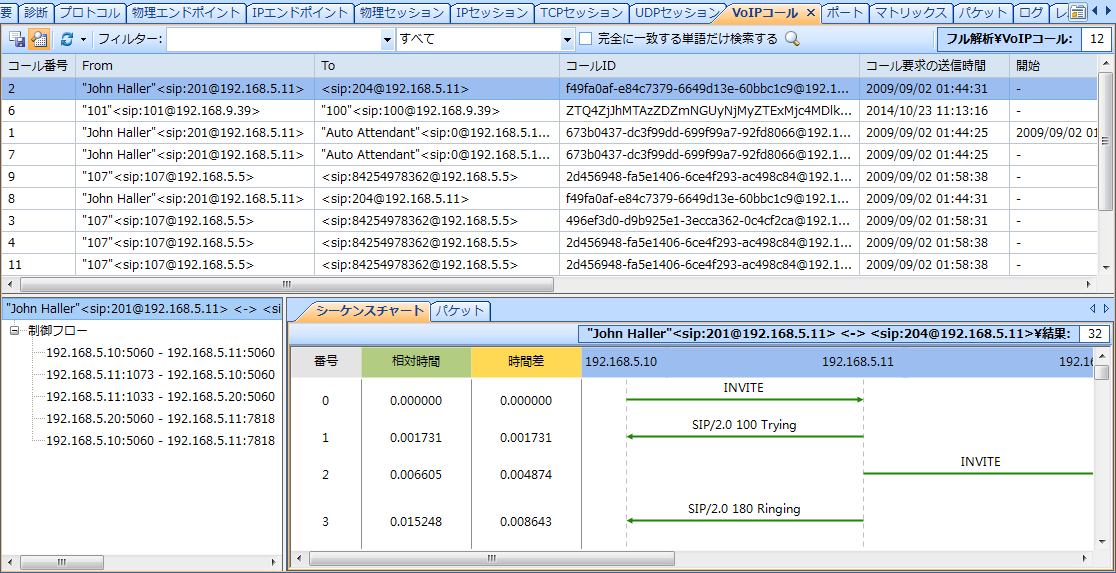Screen dimensions: 1116x573
Task: Open the すべて column filter dropdown
Action: [567, 40]
